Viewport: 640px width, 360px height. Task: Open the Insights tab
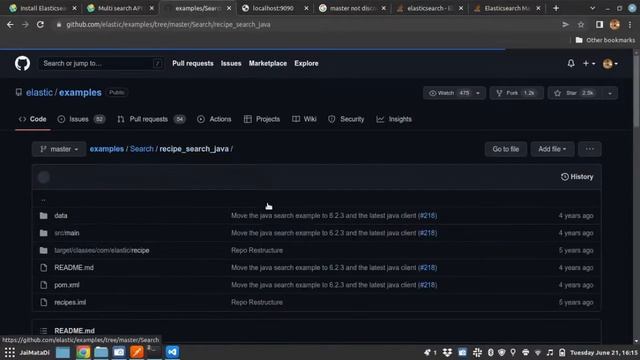pyautogui.click(x=394, y=119)
